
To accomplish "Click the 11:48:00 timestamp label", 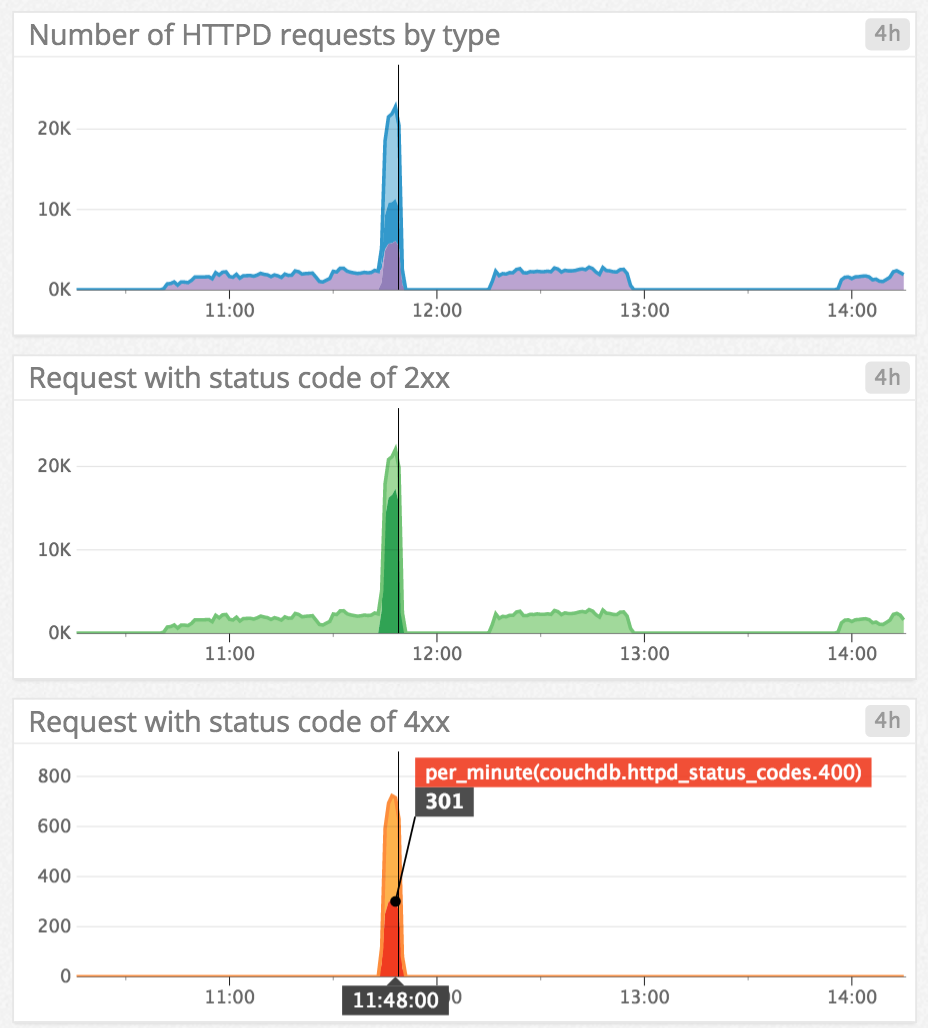I will [395, 999].
